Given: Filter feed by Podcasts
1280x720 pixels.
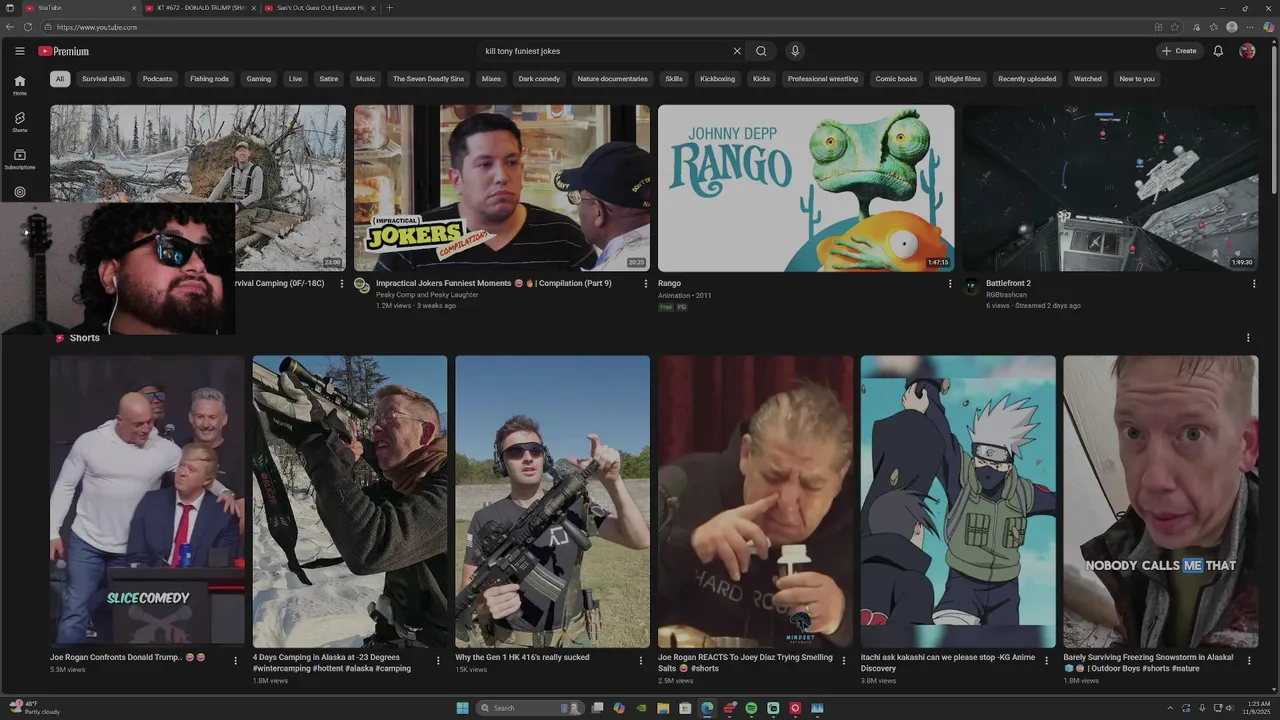Looking at the screenshot, I should coord(157,79).
